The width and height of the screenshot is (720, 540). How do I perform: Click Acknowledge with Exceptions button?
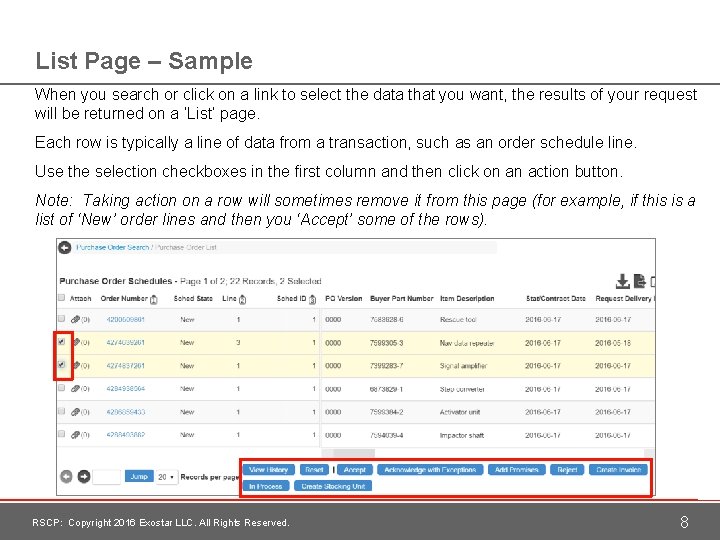point(430,470)
